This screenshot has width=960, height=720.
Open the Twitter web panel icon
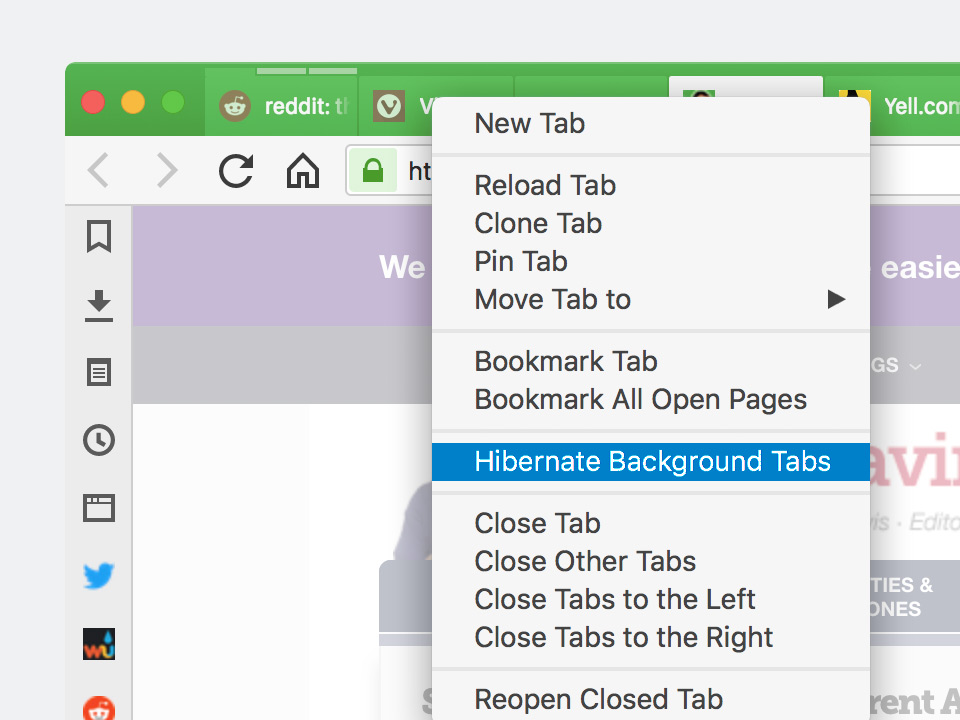click(x=99, y=576)
